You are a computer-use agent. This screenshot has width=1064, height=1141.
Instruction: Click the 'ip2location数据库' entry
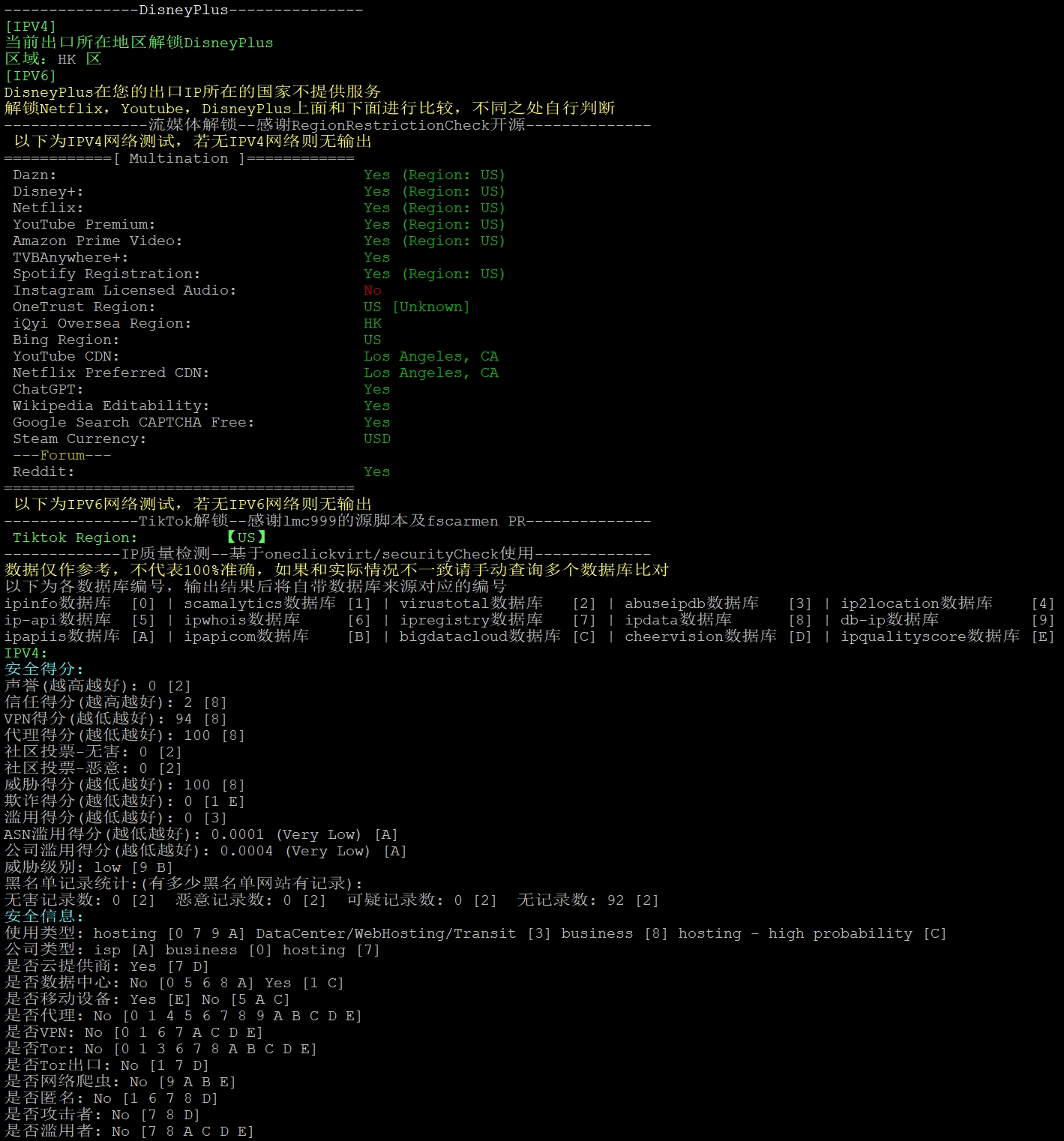(916, 603)
